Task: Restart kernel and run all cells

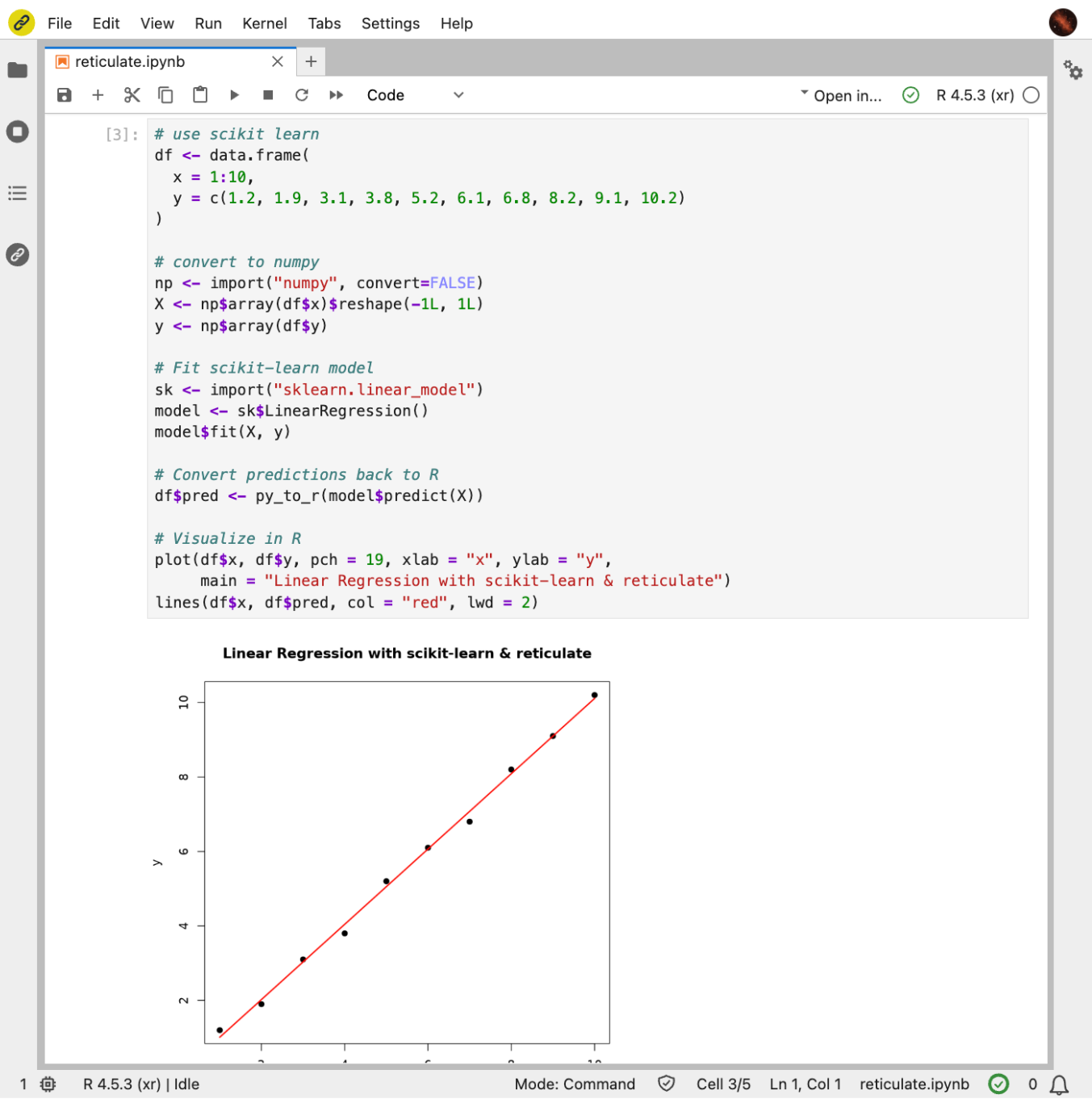Action: click(337, 95)
